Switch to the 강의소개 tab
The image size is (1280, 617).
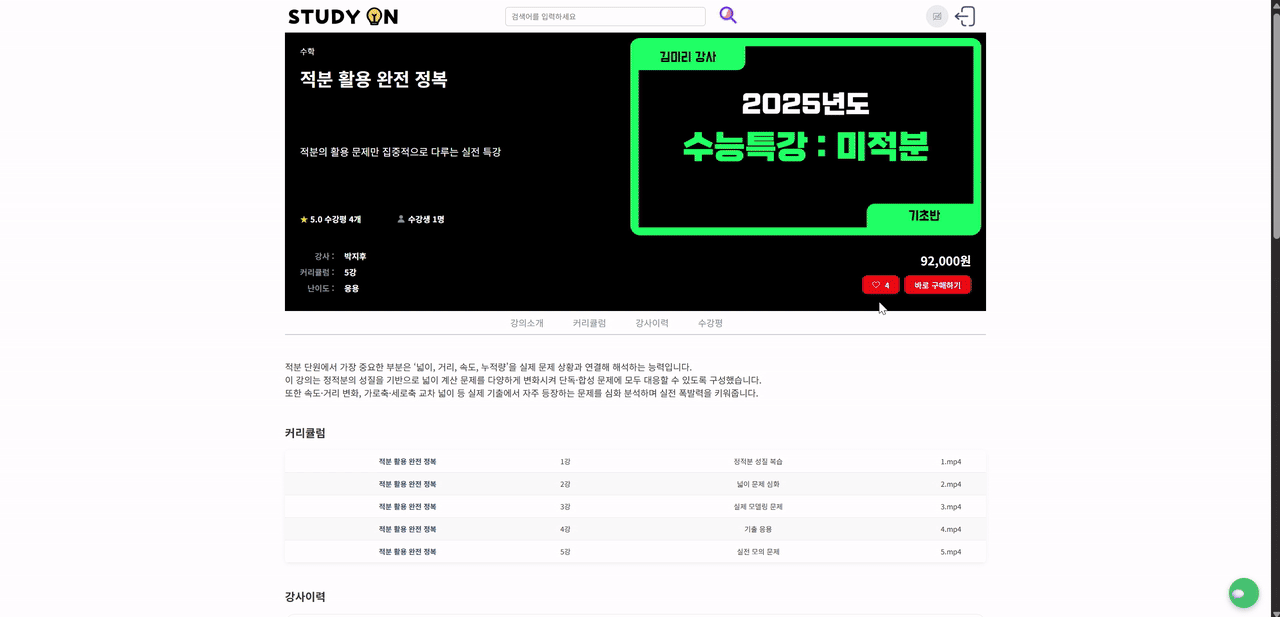click(x=526, y=322)
